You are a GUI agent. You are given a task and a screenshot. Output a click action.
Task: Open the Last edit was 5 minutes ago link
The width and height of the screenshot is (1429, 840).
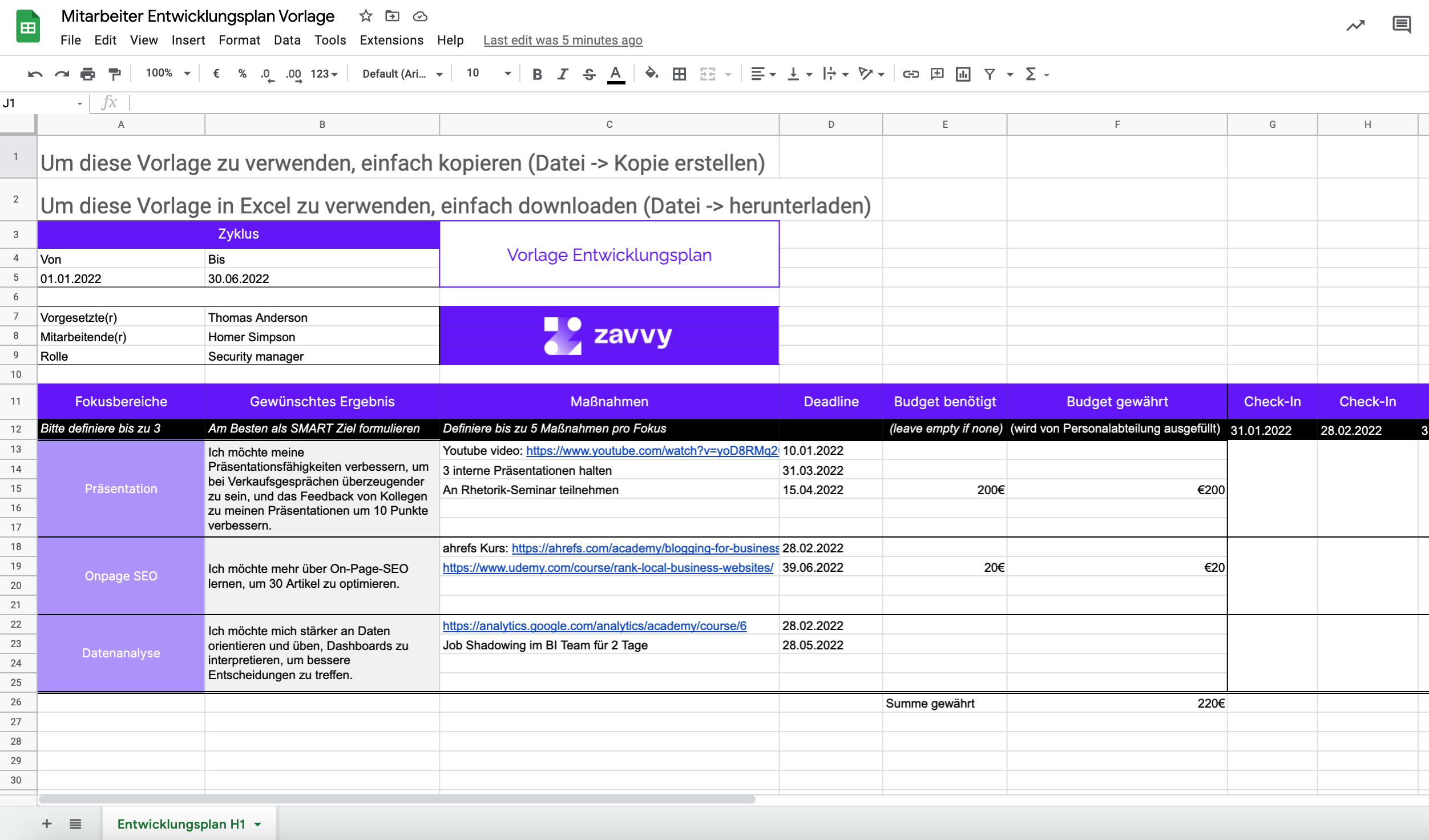pyautogui.click(x=562, y=40)
